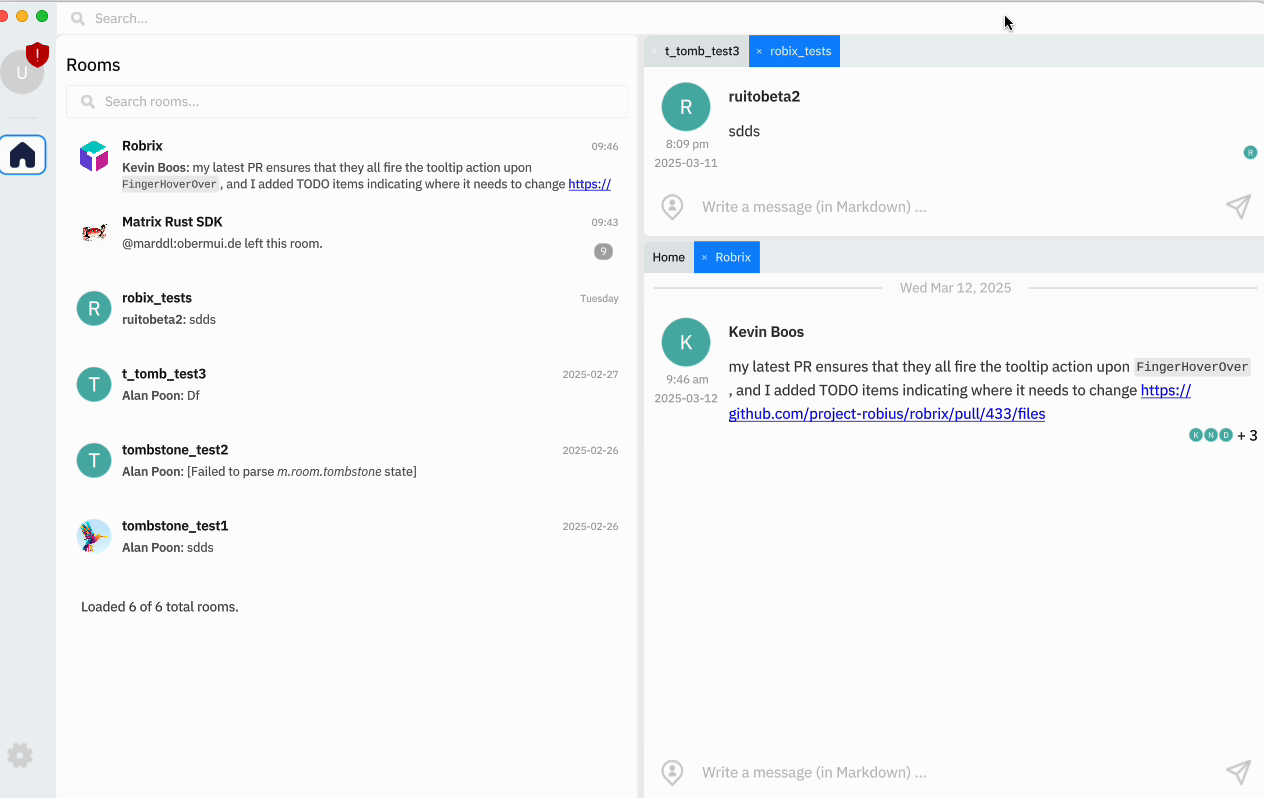Select the tombstone_test1 room name
The width and height of the screenshot is (1264, 798).
click(x=175, y=526)
